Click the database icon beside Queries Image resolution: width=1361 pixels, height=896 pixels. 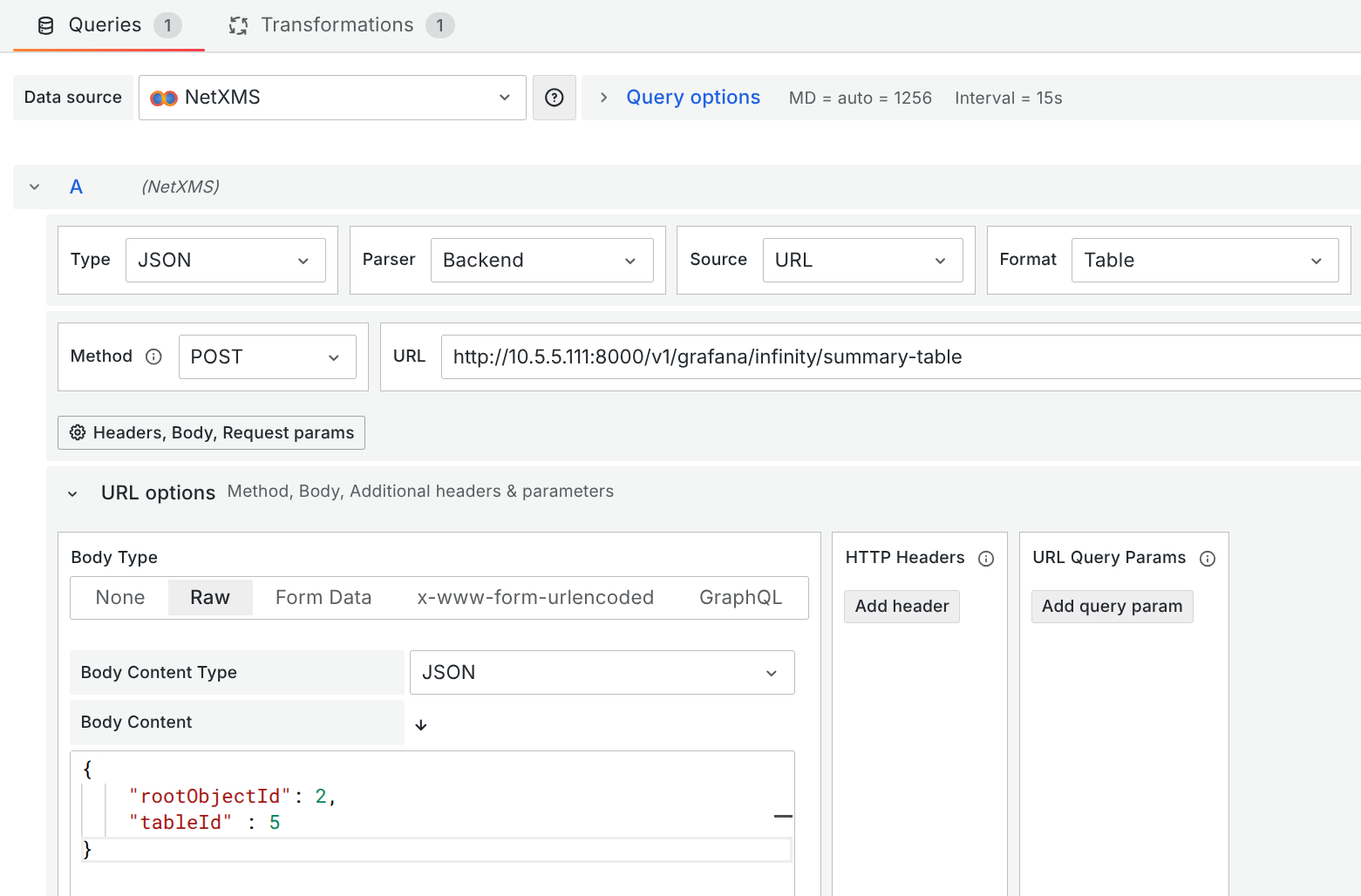44,24
